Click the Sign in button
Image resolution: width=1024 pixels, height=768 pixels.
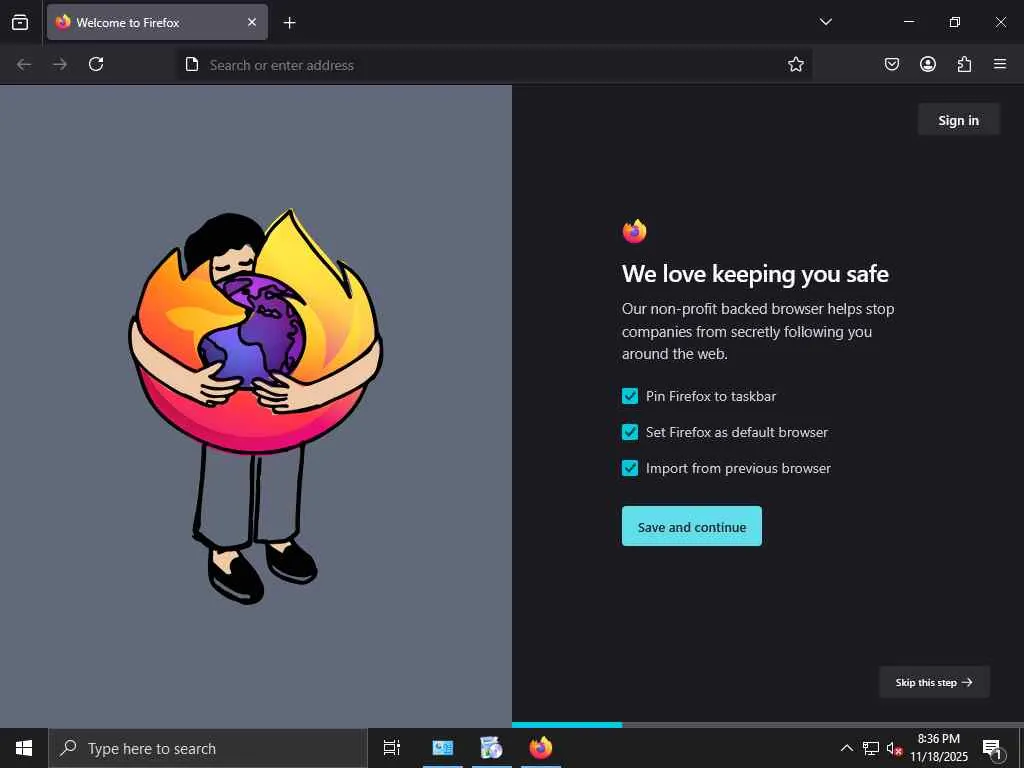point(958,120)
